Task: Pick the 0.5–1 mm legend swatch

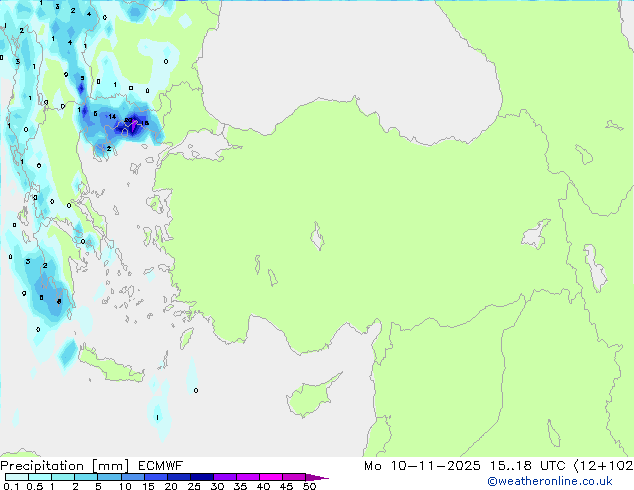Action: [40, 477]
